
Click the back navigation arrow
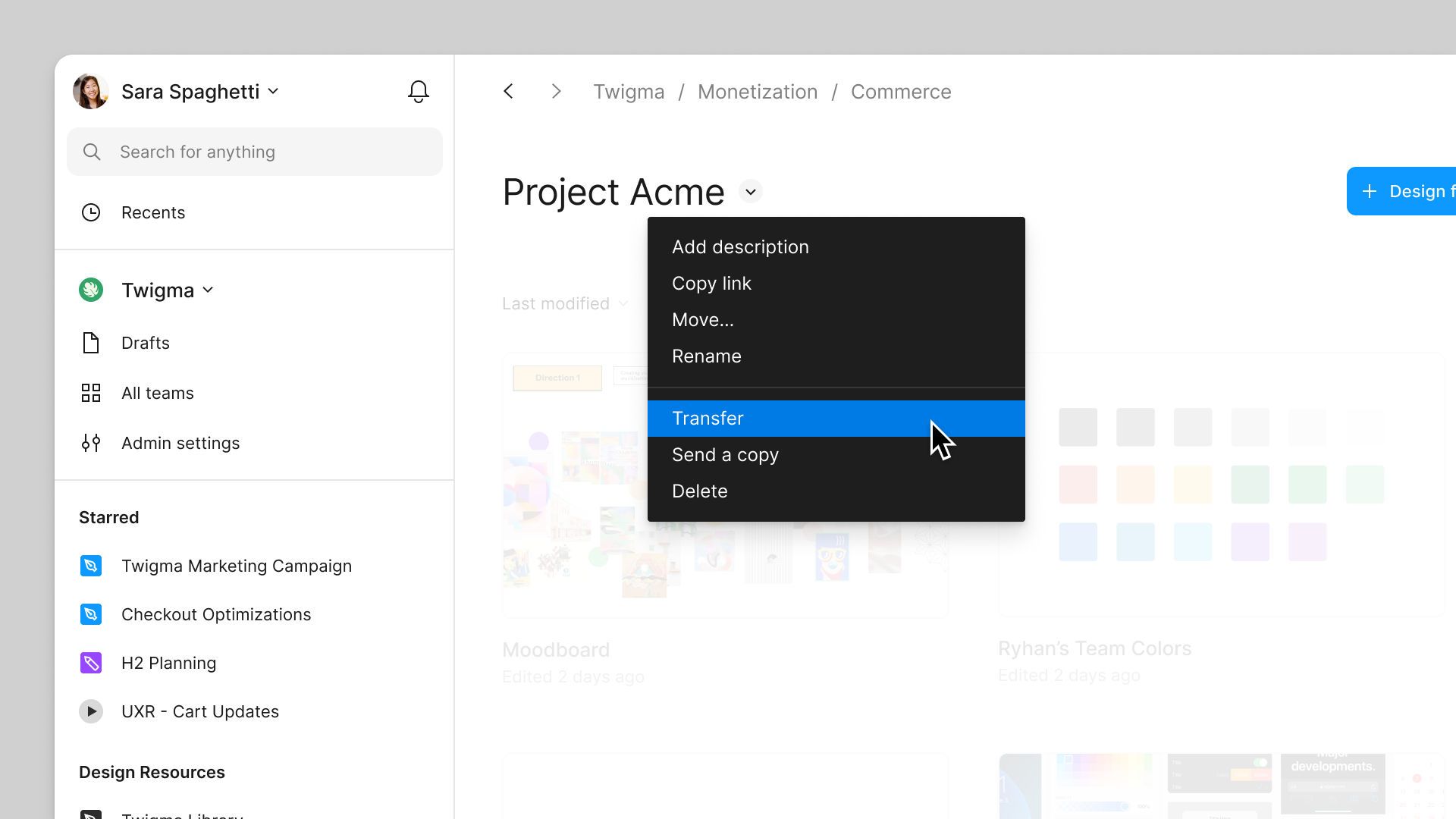click(x=509, y=91)
